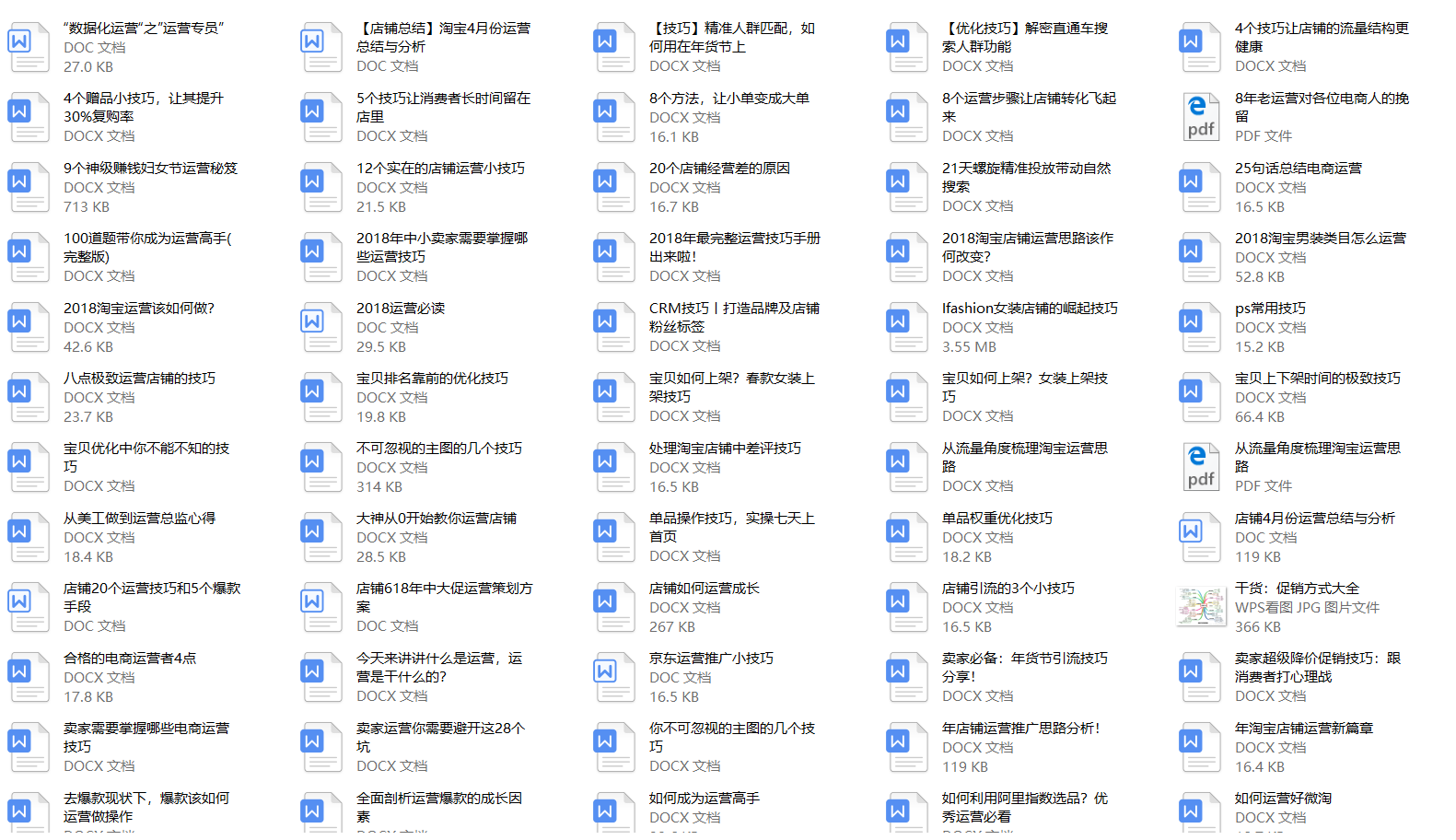Image resolution: width=1456 pixels, height=840 pixels.
Task: Click the icon for 合格的电商运营者4点
Action: [x=29, y=677]
